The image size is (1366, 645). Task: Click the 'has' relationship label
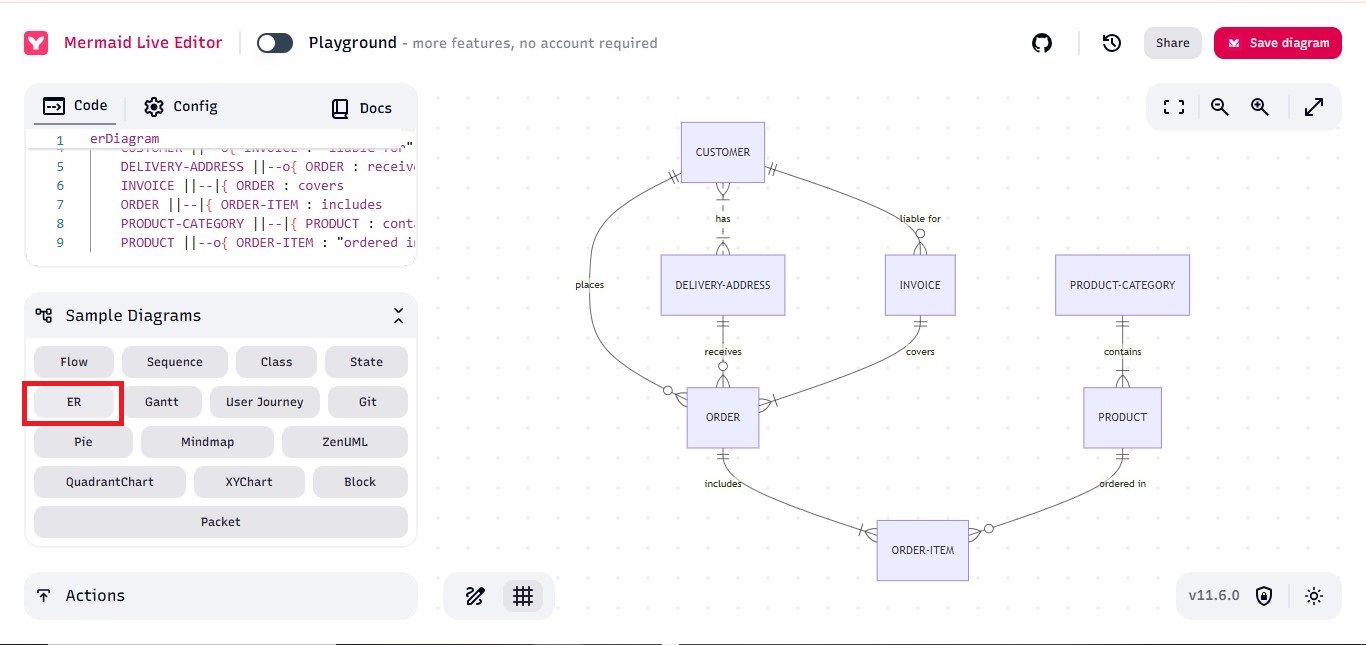[x=723, y=219]
